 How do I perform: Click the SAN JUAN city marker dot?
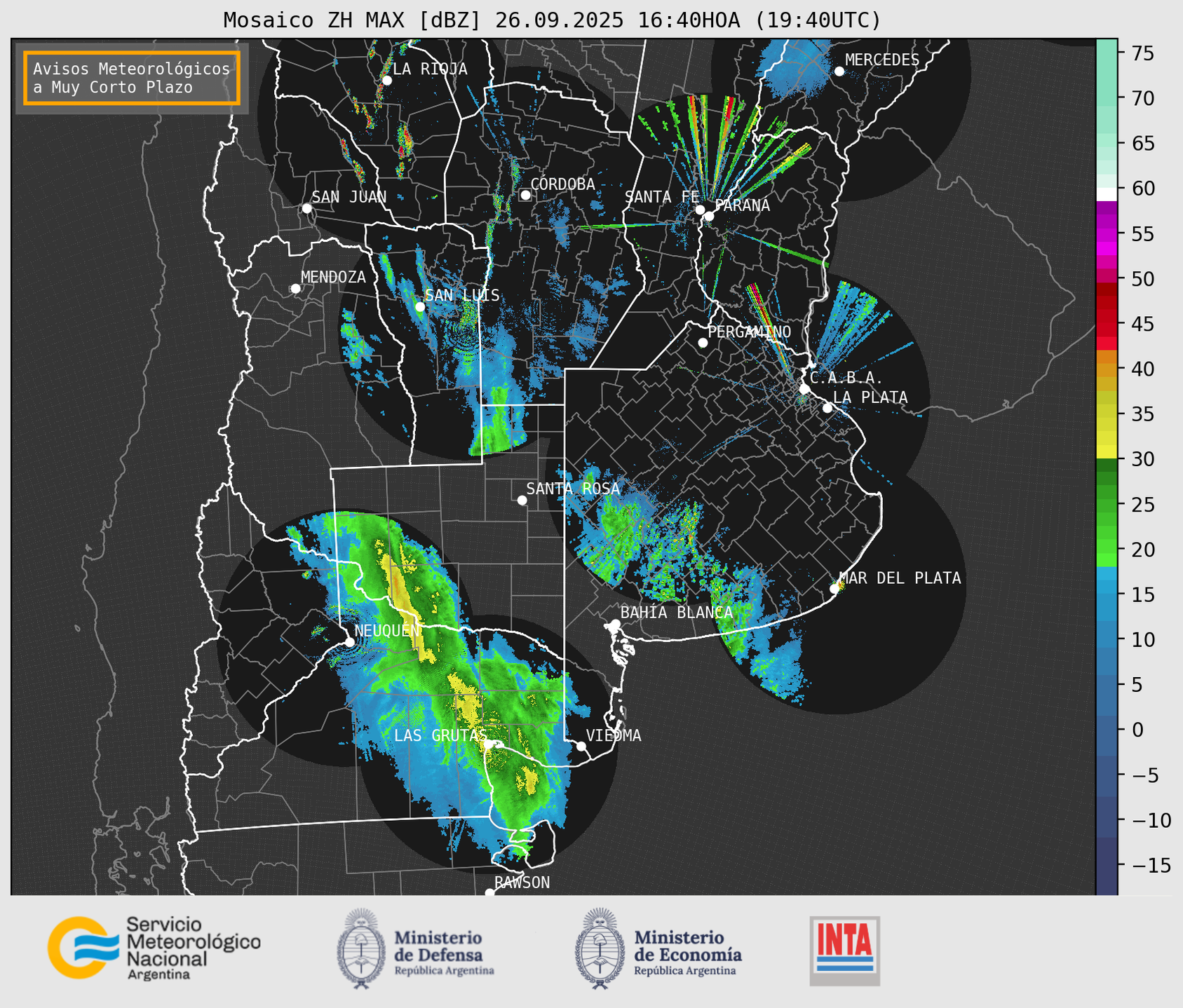click(306, 208)
